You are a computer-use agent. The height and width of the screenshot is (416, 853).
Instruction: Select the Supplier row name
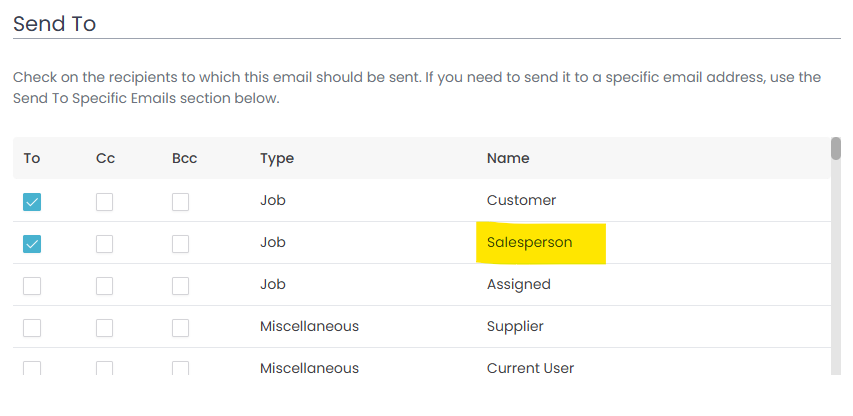point(517,326)
